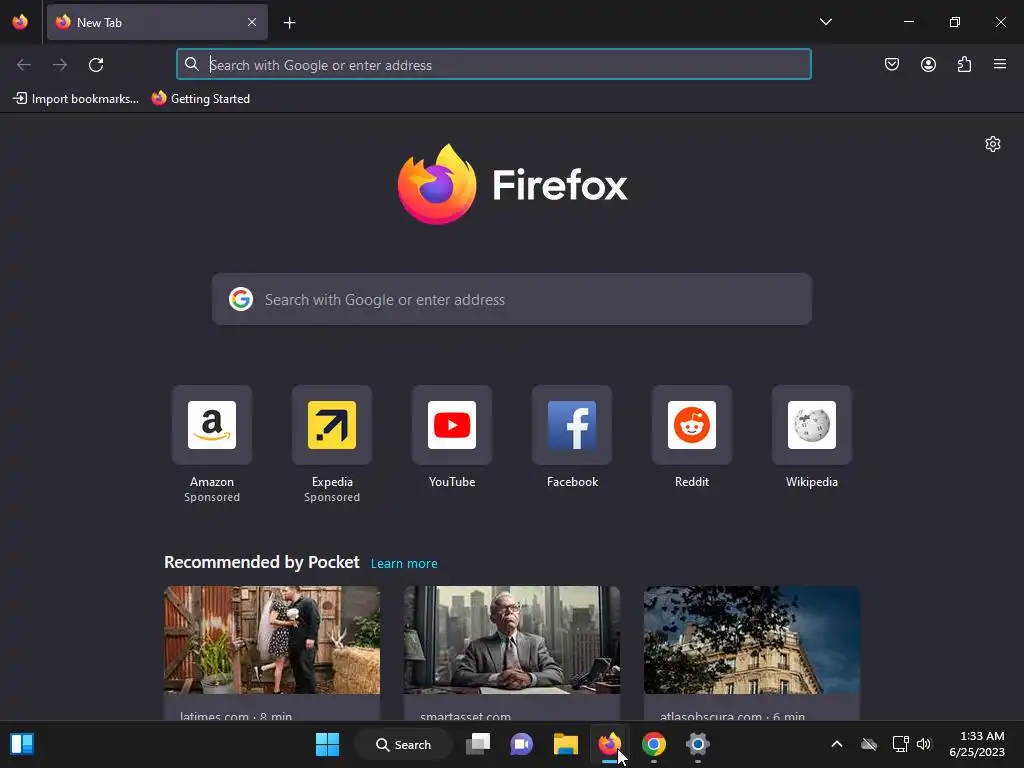
Task: Open Getting Started bookmark
Action: click(x=200, y=99)
